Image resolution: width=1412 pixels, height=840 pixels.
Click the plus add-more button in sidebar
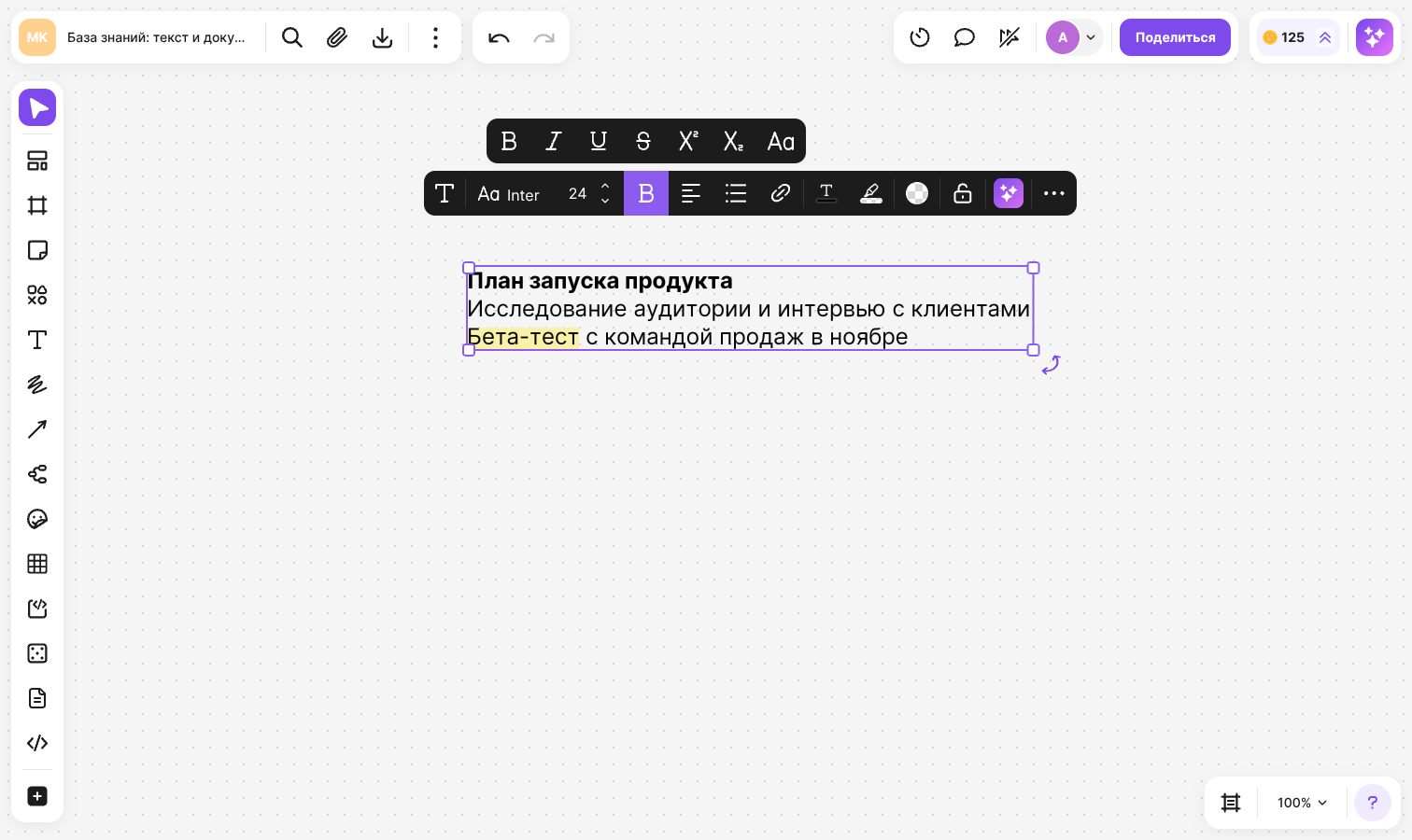[x=37, y=796]
